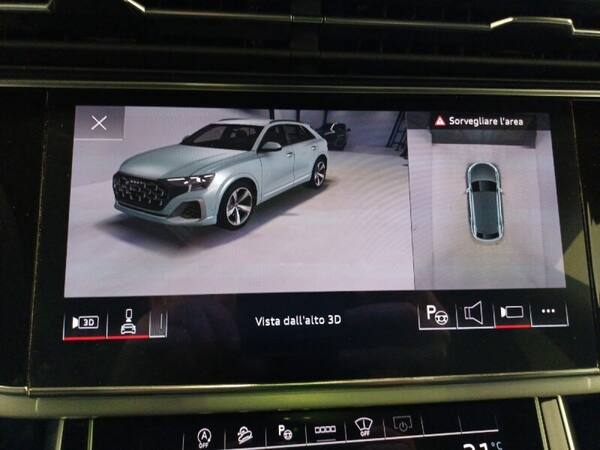
Task: Tap the overhead car thumbnail view
Action: pyautogui.click(x=484, y=200)
